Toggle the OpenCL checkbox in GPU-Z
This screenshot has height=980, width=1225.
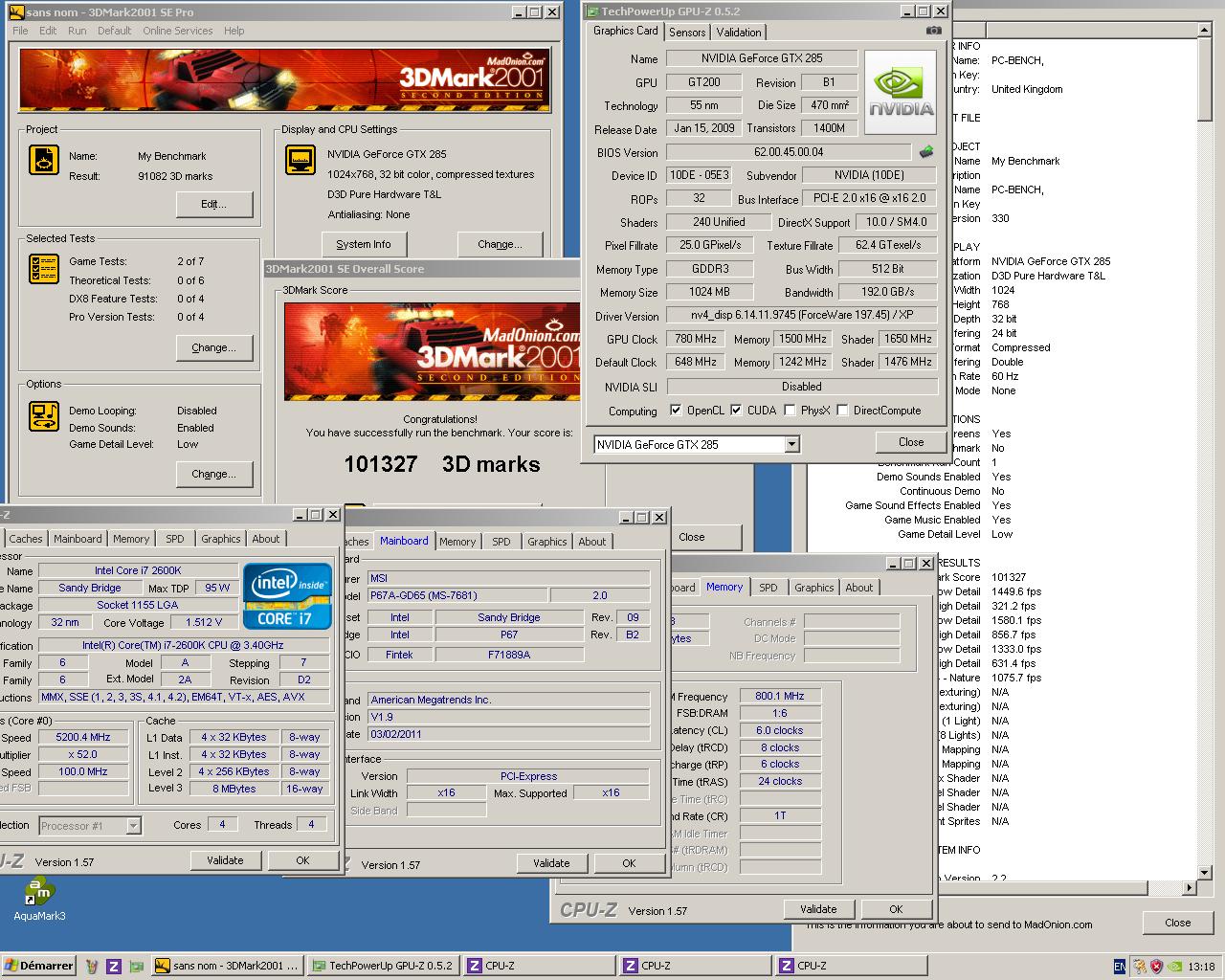[677, 410]
